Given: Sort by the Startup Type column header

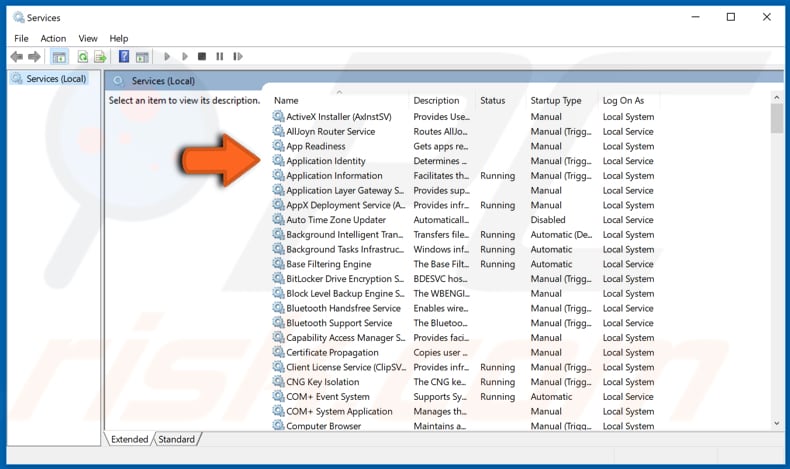Looking at the screenshot, I should tap(562, 100).
